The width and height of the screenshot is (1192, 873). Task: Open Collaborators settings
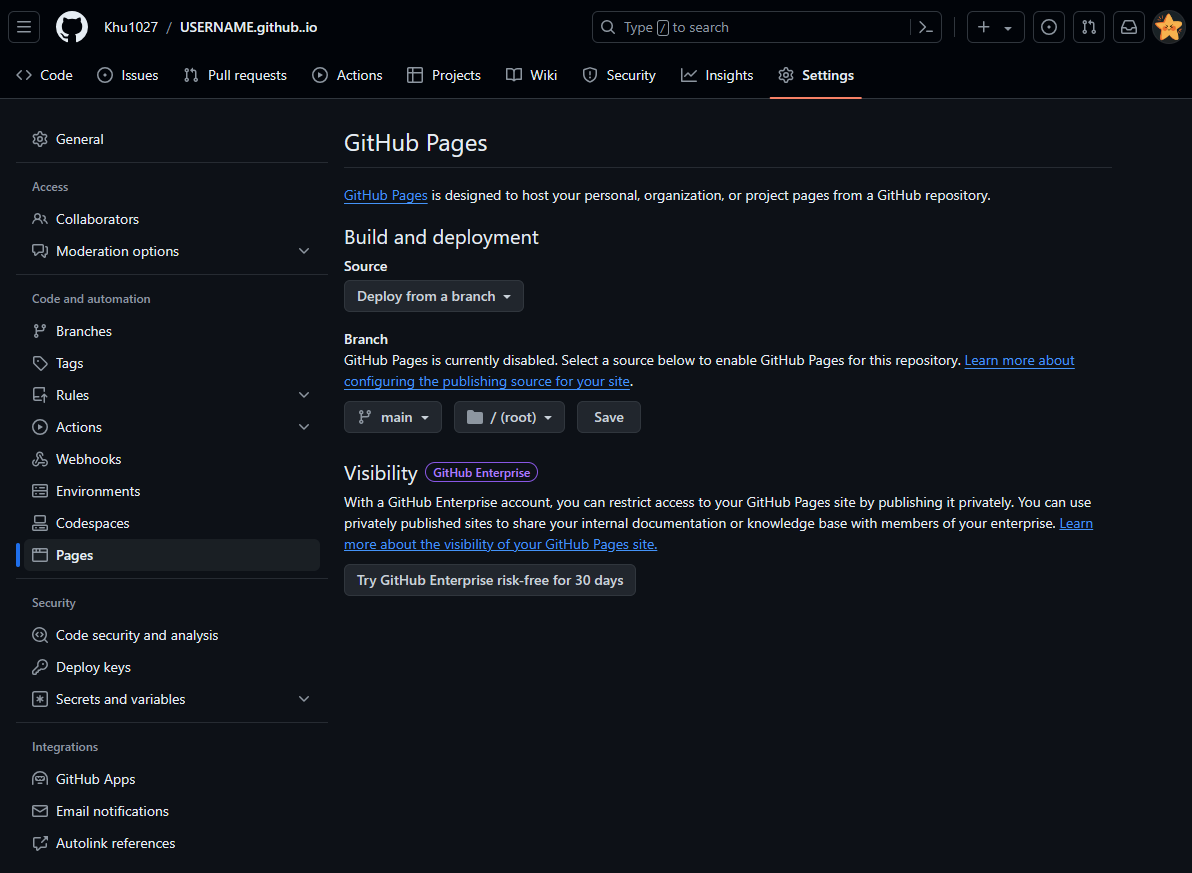pos(172,219)
